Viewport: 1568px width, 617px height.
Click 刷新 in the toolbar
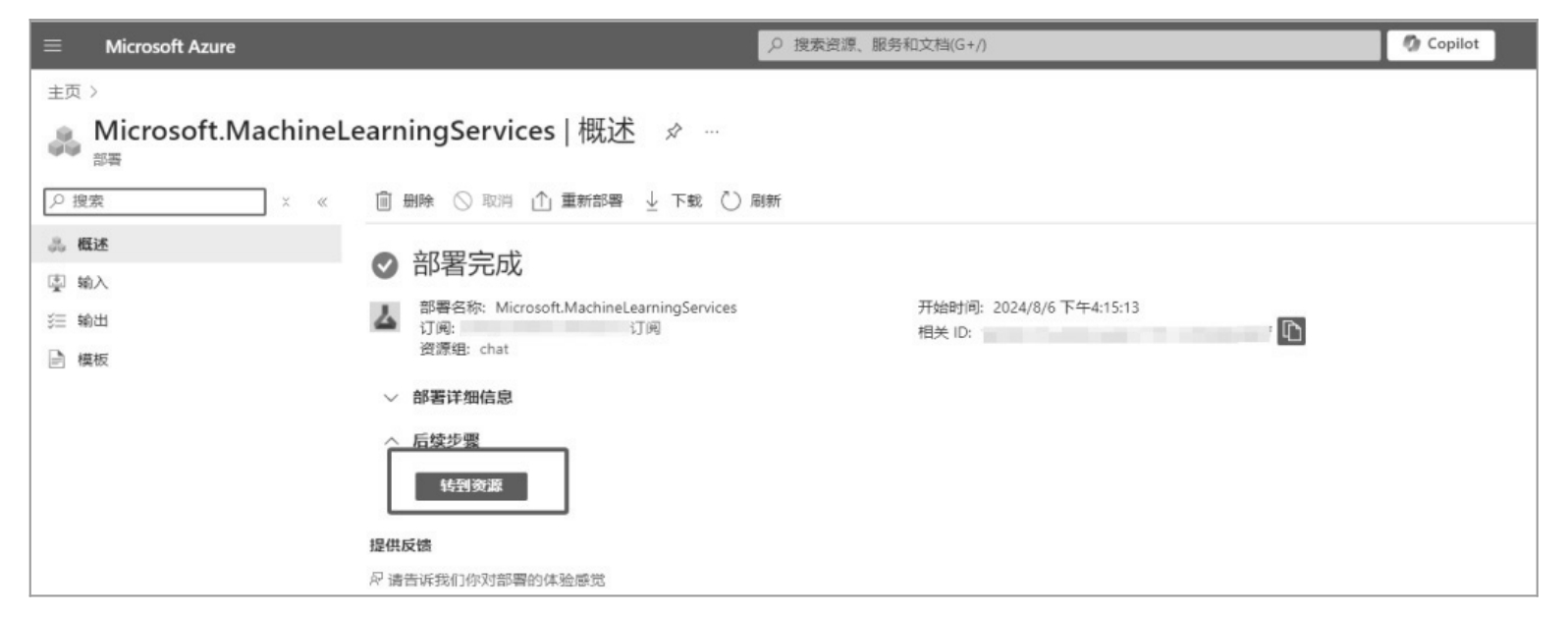pos(751,201)
